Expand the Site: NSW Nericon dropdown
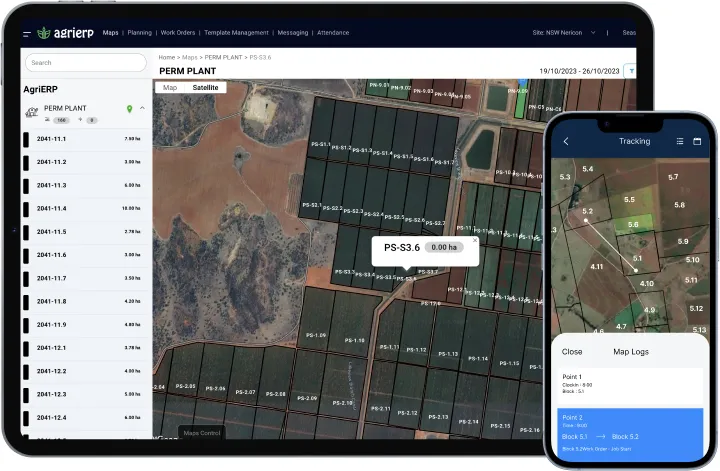This screenshot has height=471, width=720. [x=563, y=33]
